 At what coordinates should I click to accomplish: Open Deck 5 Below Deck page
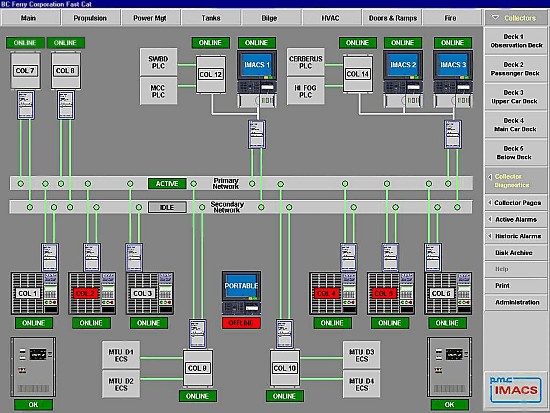coord(516,153)
